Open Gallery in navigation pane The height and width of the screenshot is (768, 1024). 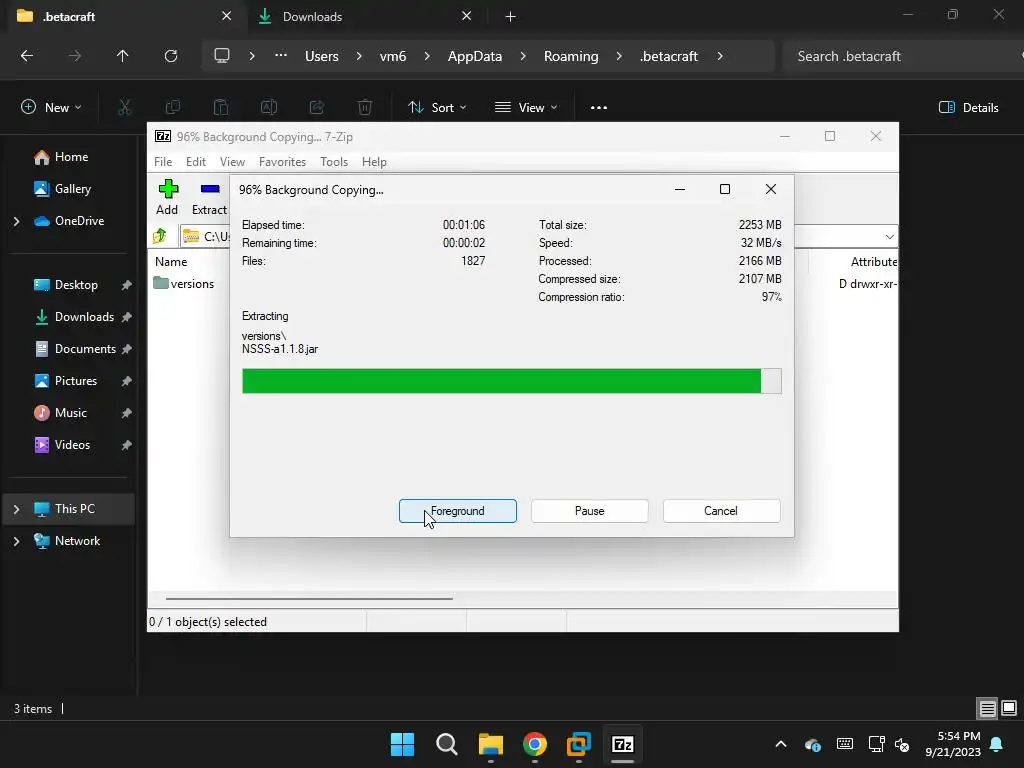click(x=72, y=189)
